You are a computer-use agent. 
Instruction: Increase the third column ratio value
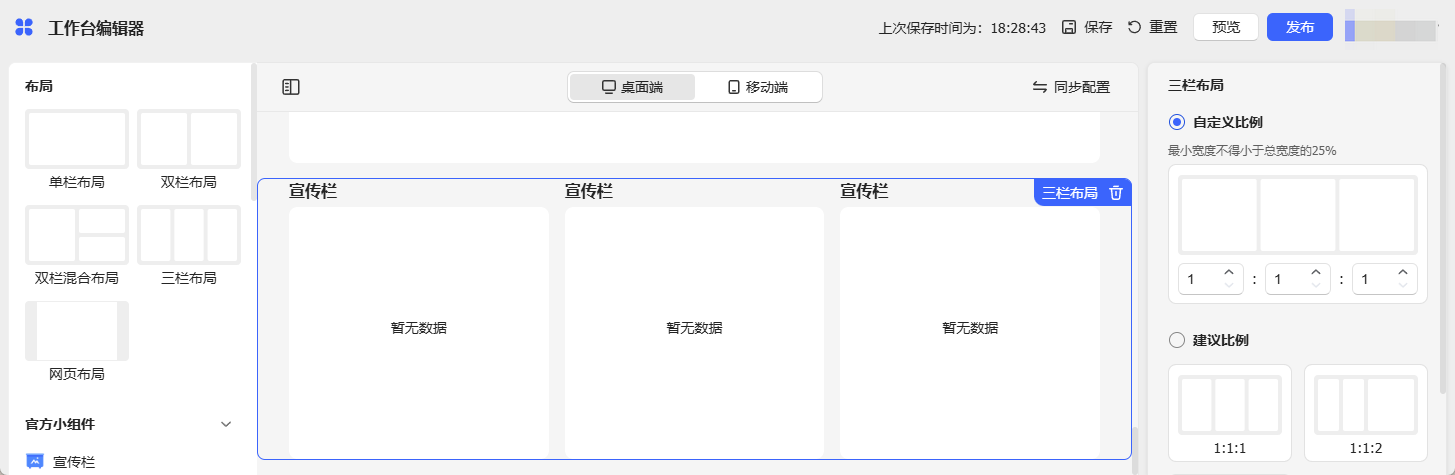1403,273
